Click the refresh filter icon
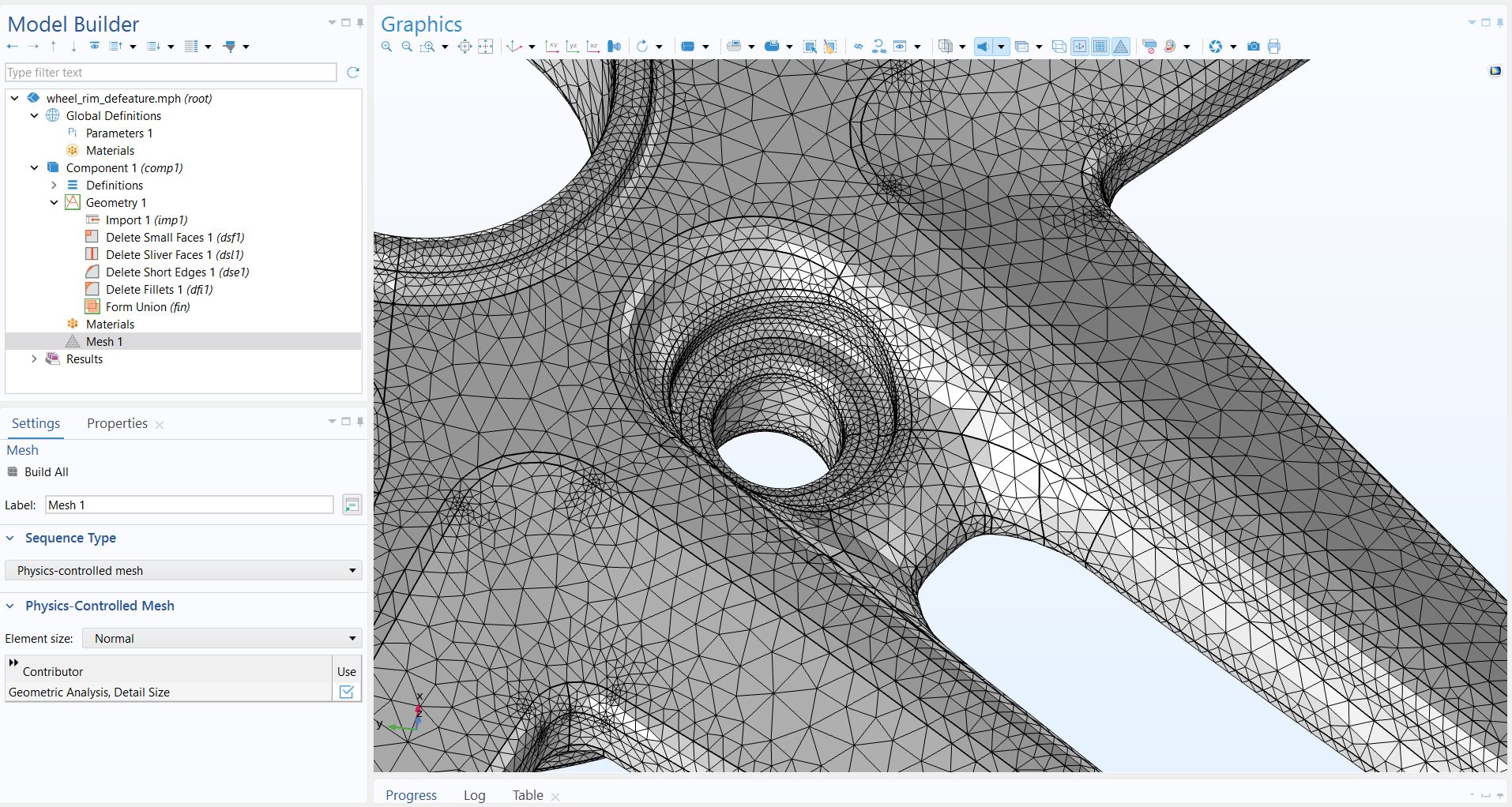This screenshot has height=807, width=1512. click(x=353, y=72)
